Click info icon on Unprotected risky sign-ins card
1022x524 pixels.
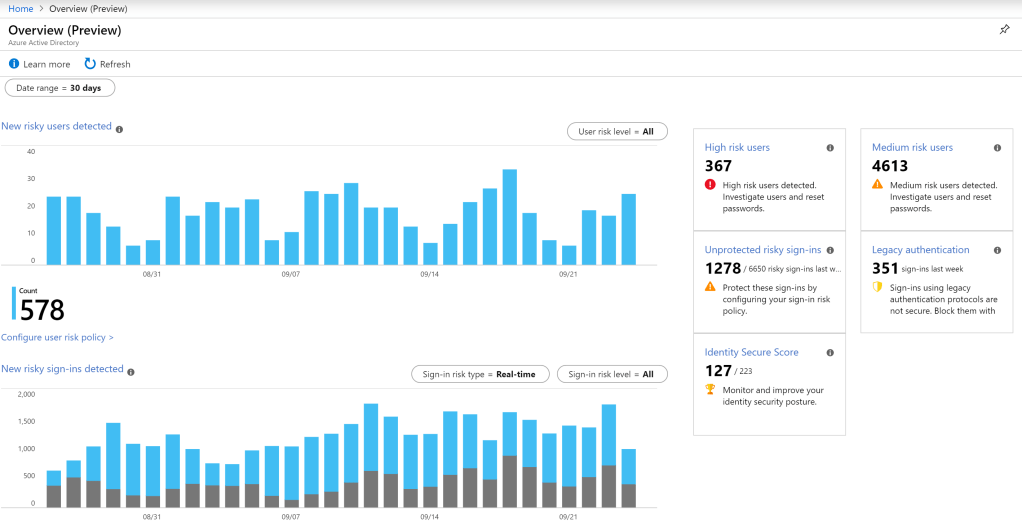pyautogui.click(x=830, y=250)
